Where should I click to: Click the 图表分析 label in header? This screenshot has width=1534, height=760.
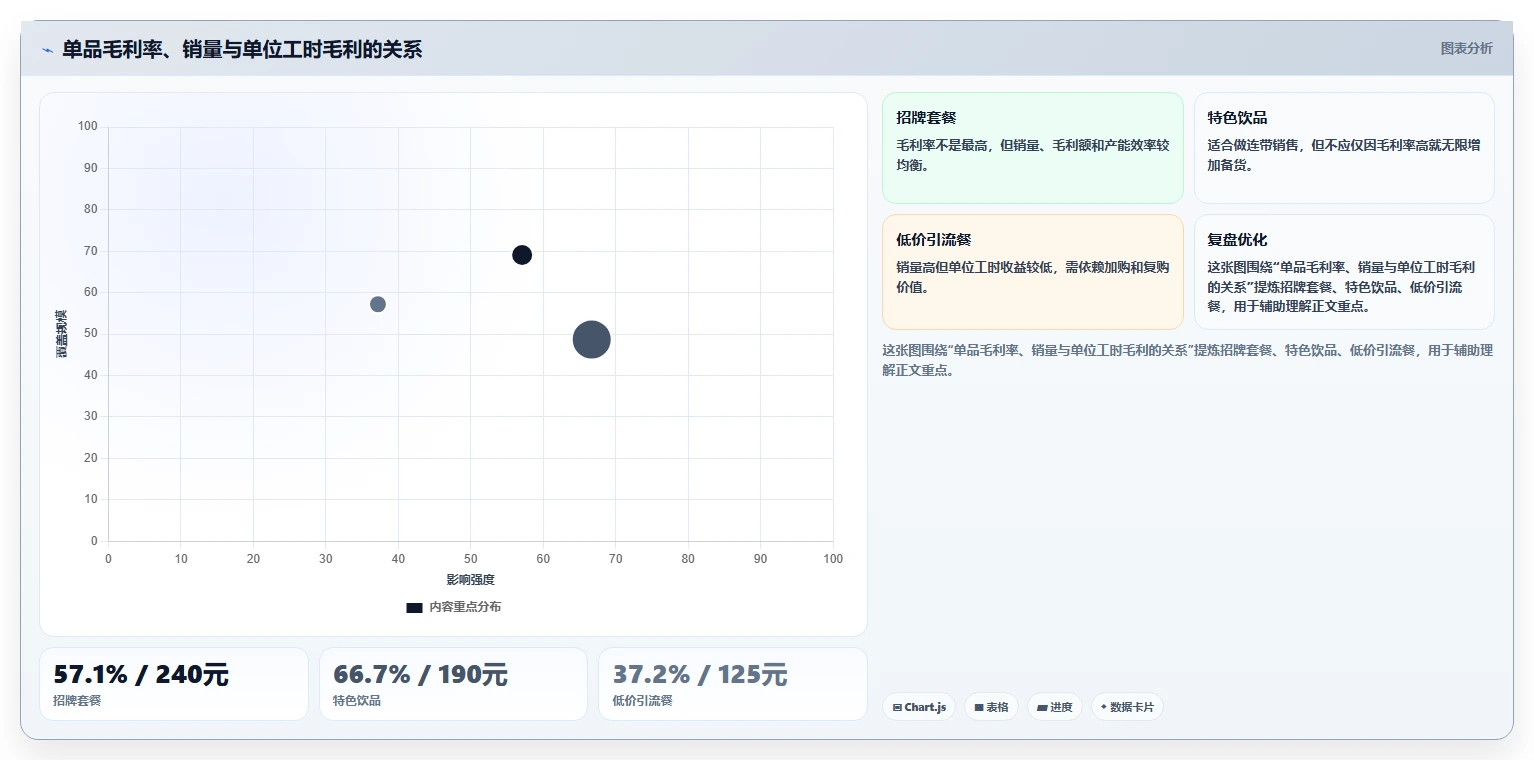click(x=1466, y=49)
